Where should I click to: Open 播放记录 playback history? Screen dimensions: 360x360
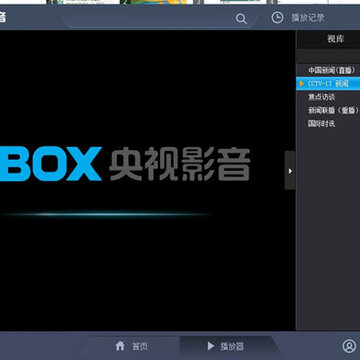308,18
